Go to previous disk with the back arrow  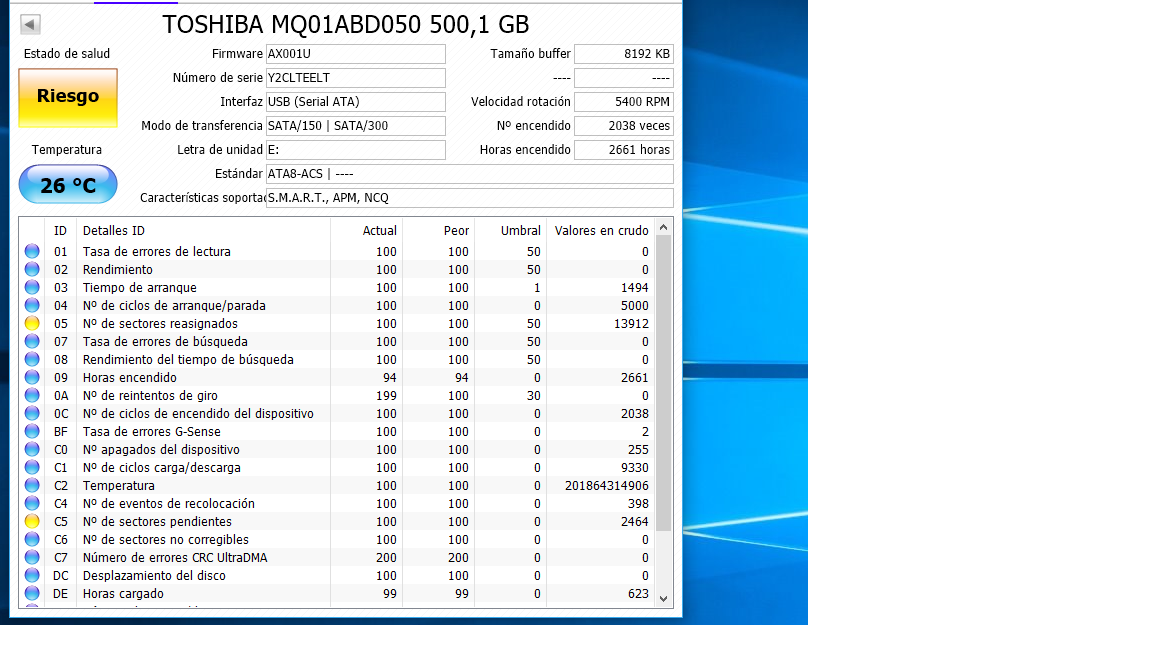pyautogui.click(x=29, y=24)
